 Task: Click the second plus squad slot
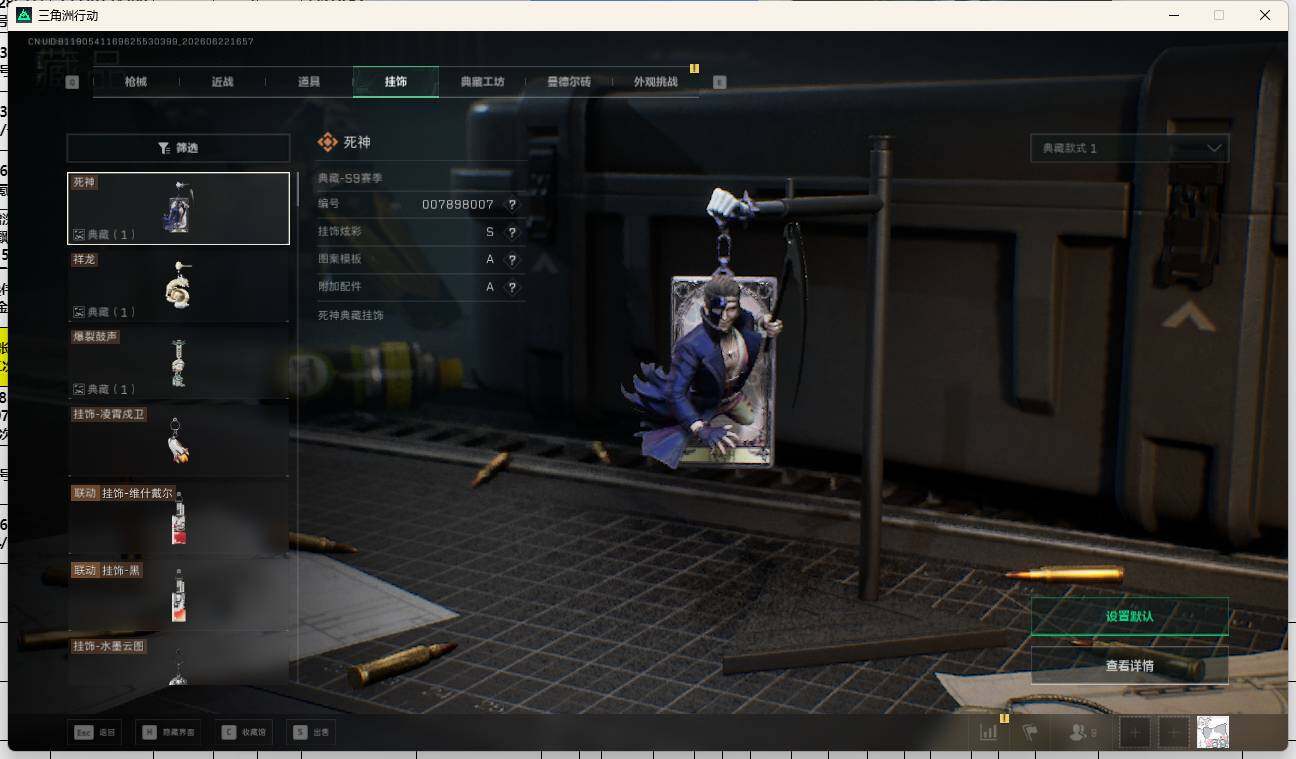pos(1173,732)
